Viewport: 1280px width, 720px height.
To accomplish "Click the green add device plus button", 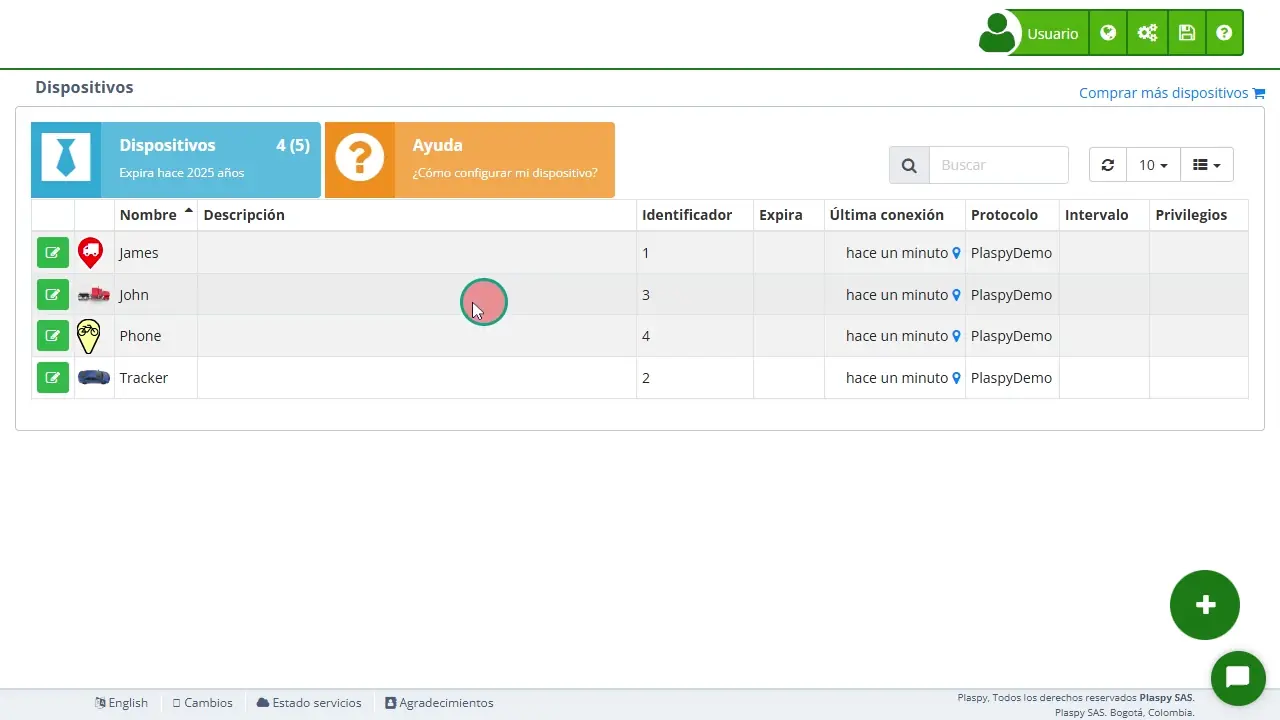I will tap(1205, 605).
